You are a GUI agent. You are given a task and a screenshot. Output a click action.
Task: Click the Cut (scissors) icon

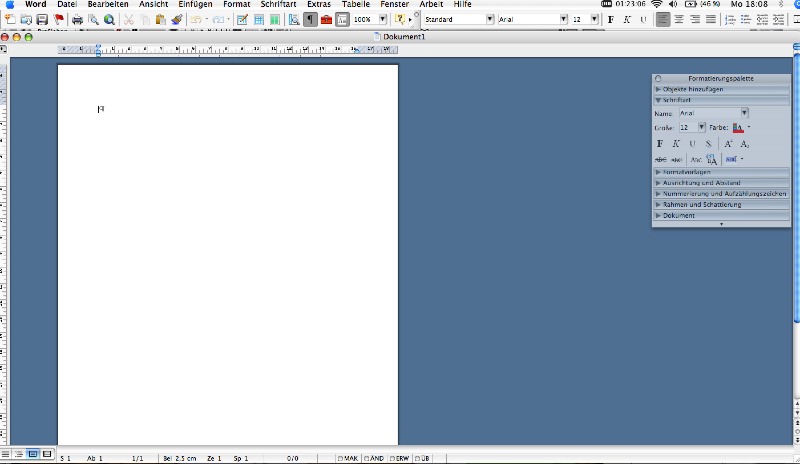[x=129, y=20]
